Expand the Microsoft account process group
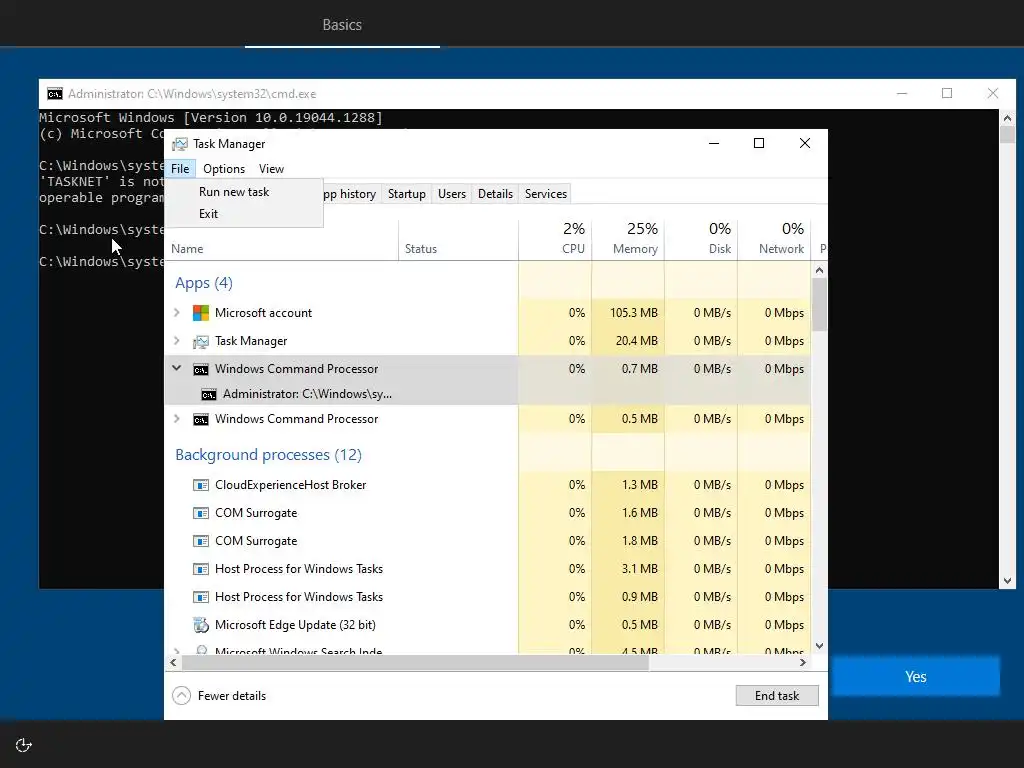This screenshot has height=768, width=1024. coord(176,313)
